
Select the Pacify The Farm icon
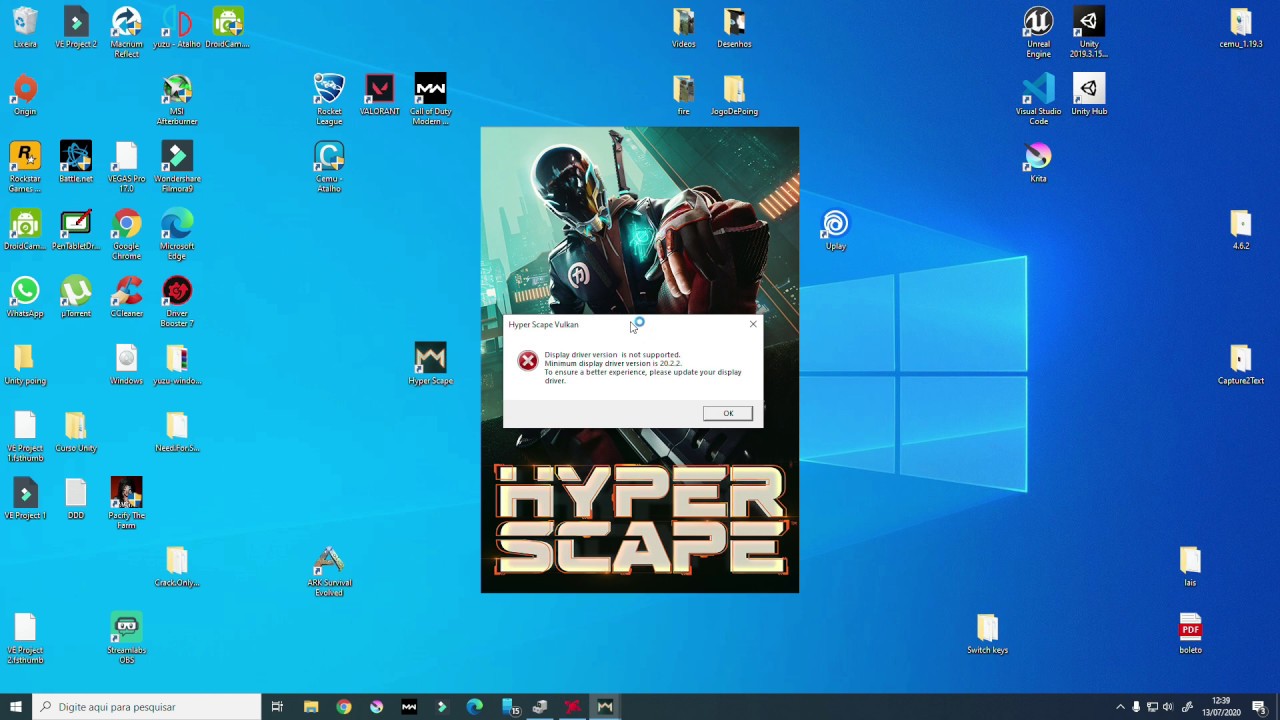tap(126, 504)
